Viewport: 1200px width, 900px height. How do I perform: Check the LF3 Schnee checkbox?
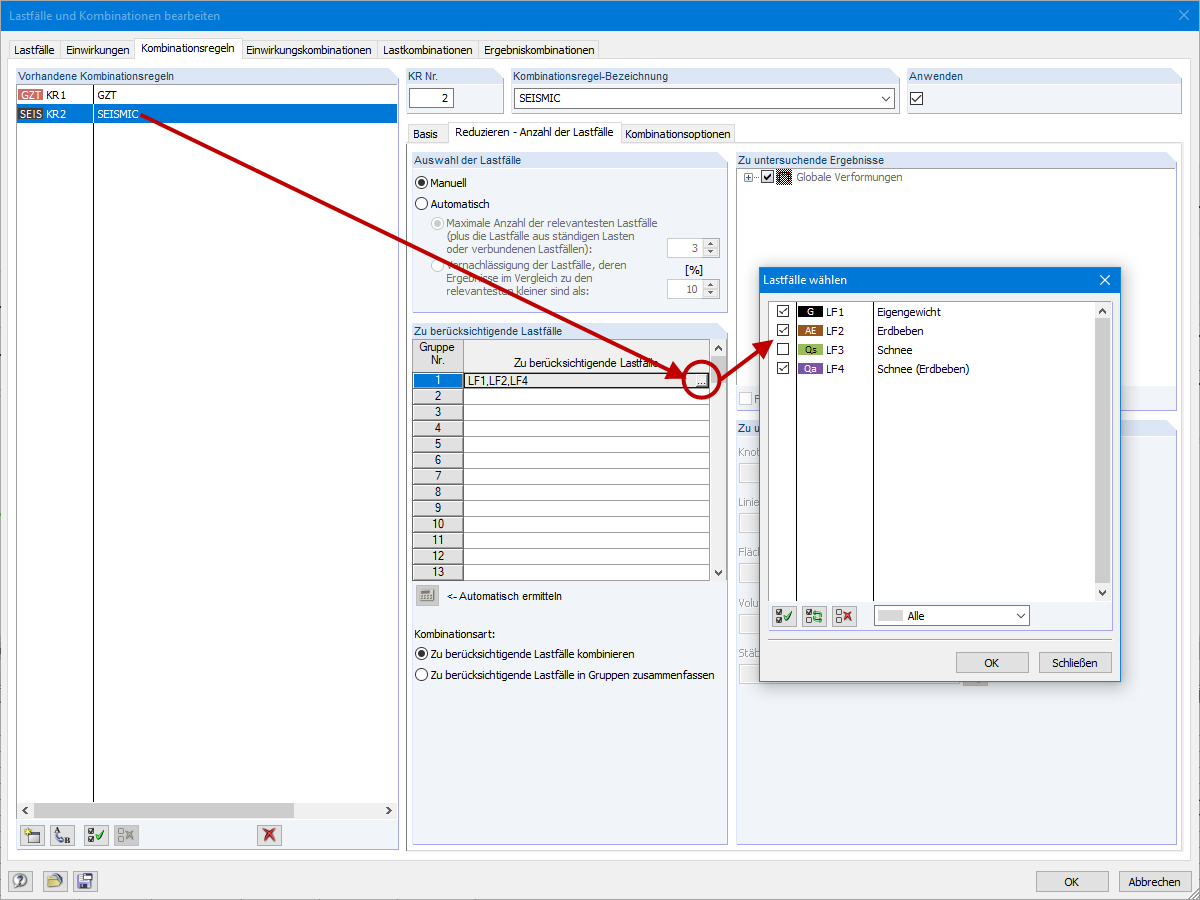783,350
